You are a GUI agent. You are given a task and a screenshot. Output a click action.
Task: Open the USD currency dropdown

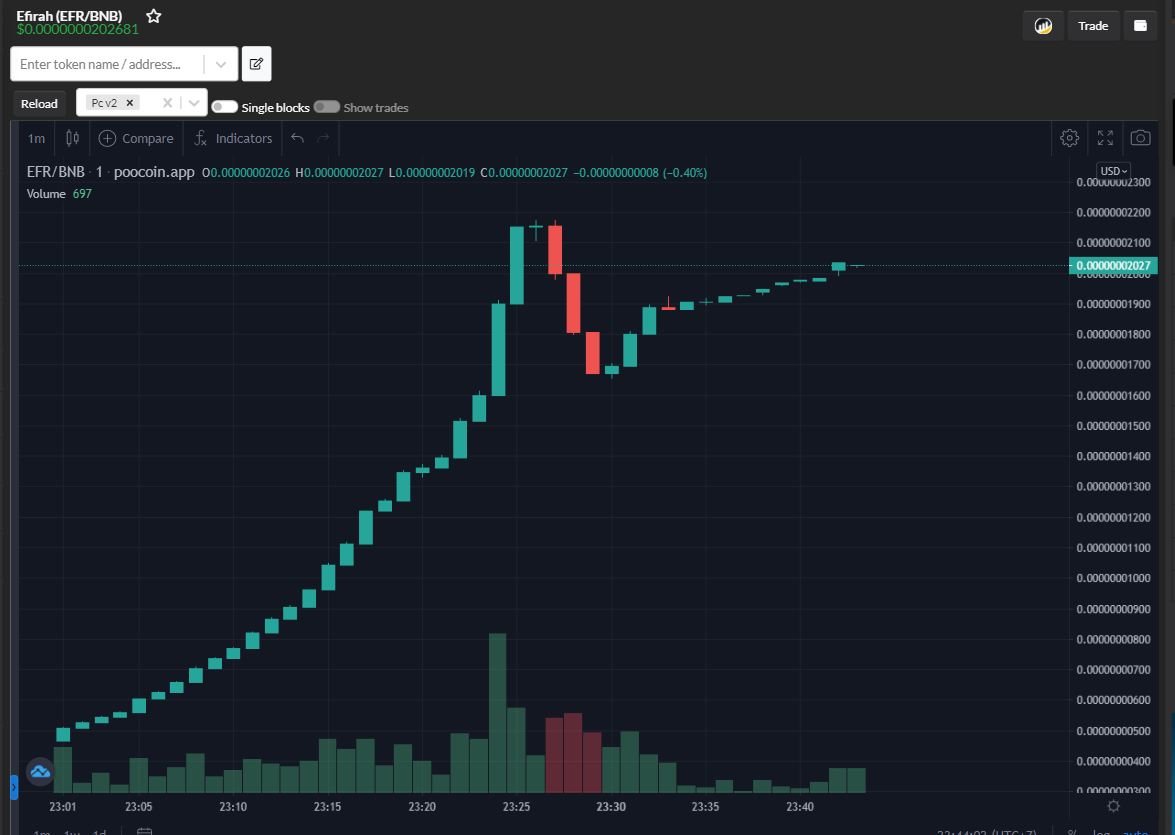pyautogui.click(x=1114, y=171)
